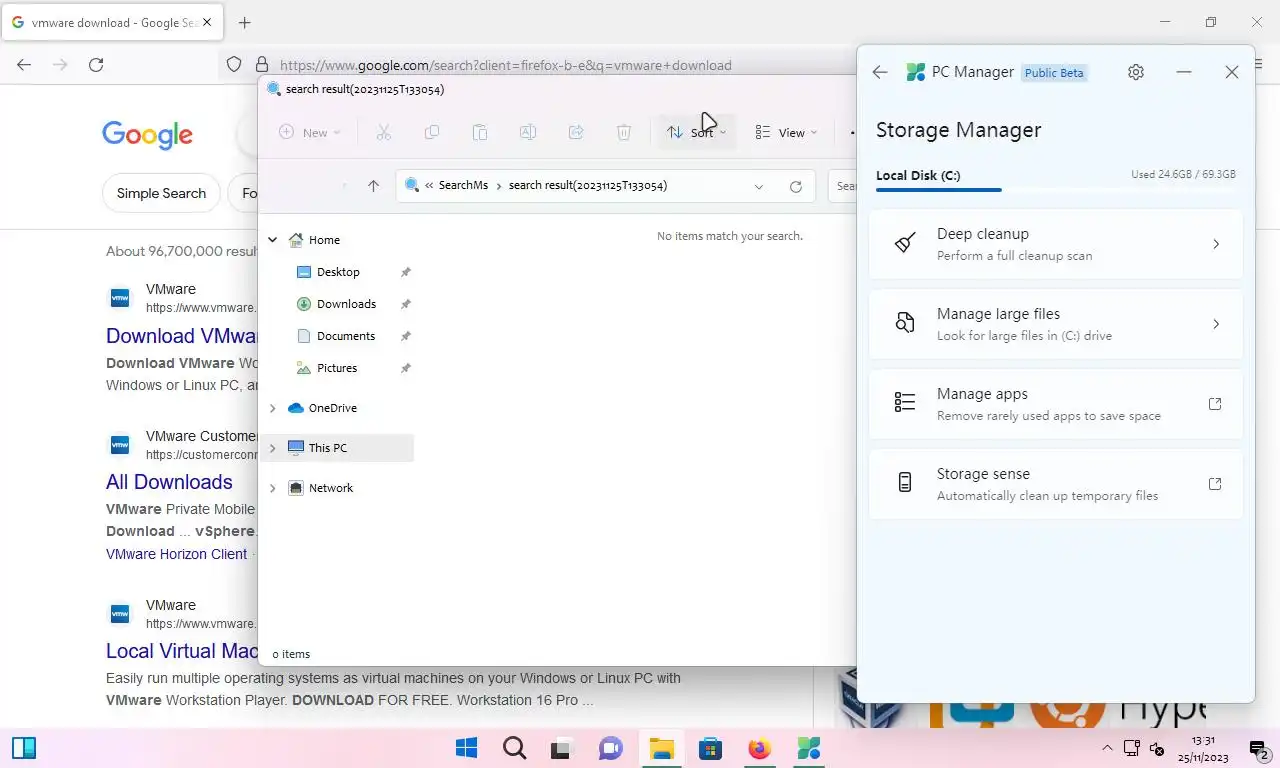Expand the address bar history dropdown

click(759, 186)
